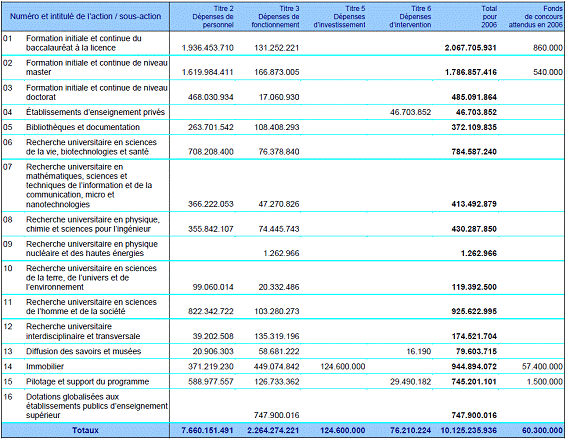
Task: Select the value 135.319.196
Action: [277, 336]
